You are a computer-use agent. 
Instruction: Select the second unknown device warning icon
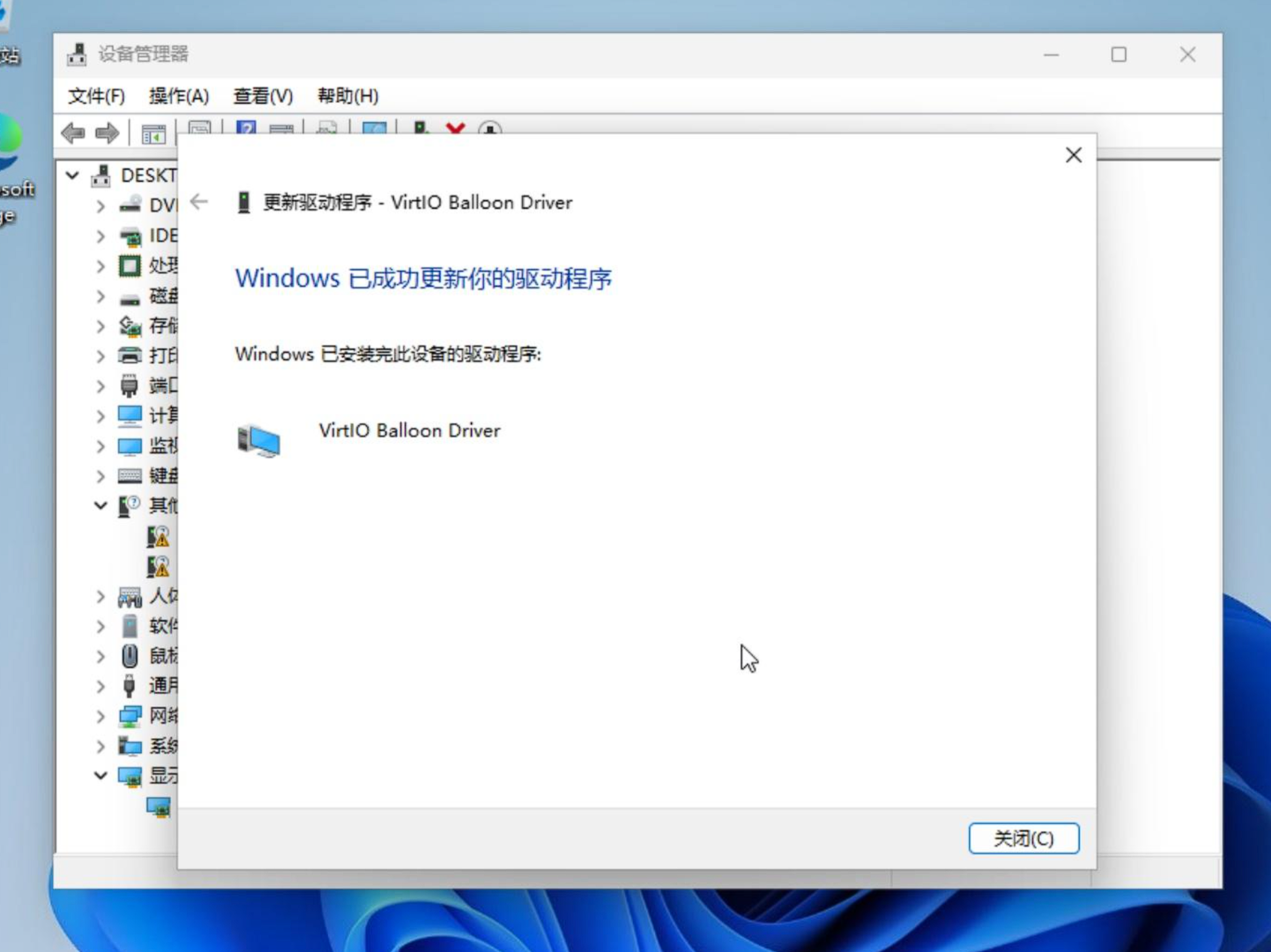pos(159,566)
